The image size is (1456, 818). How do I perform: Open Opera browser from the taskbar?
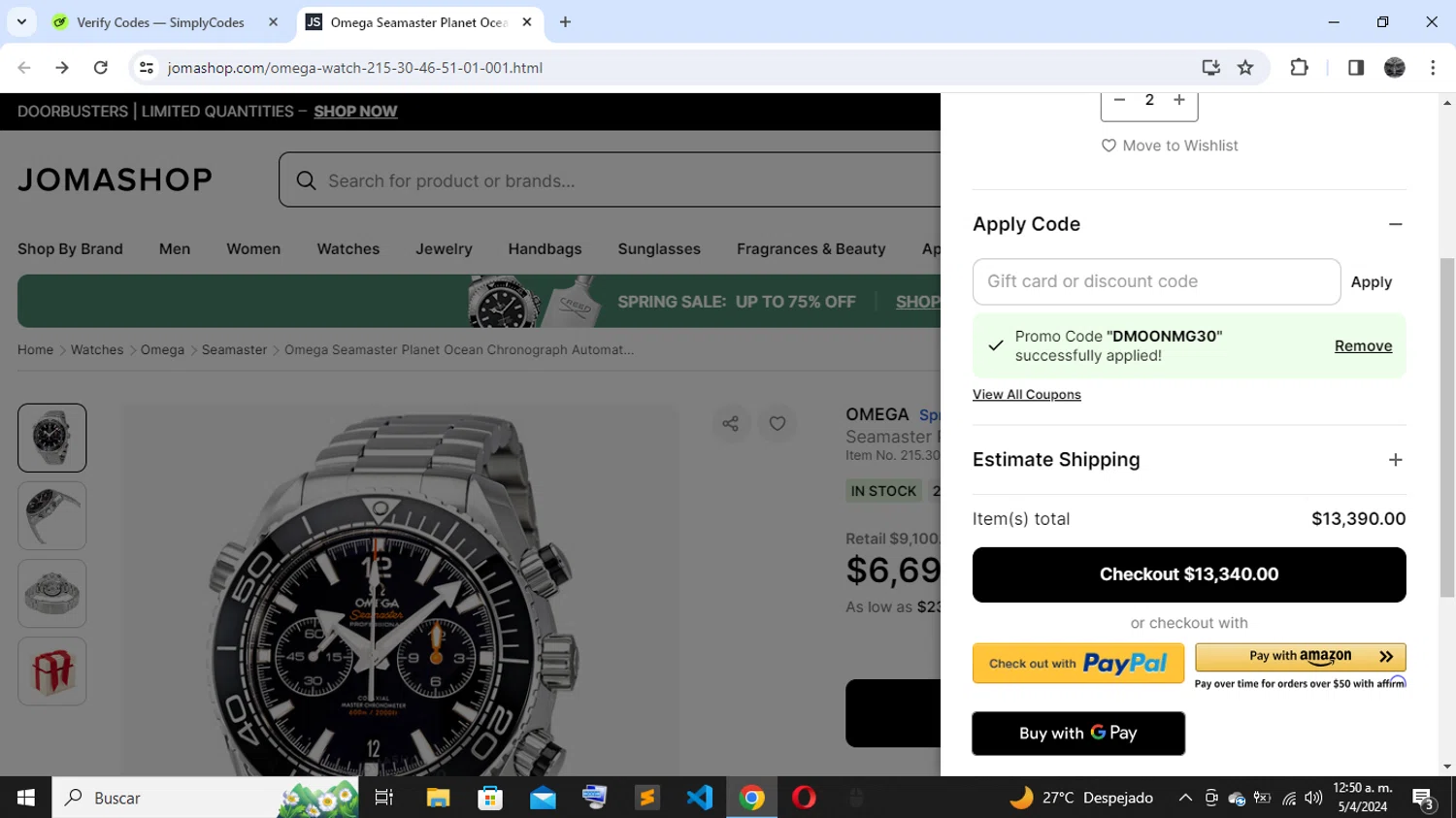[804, 798]
